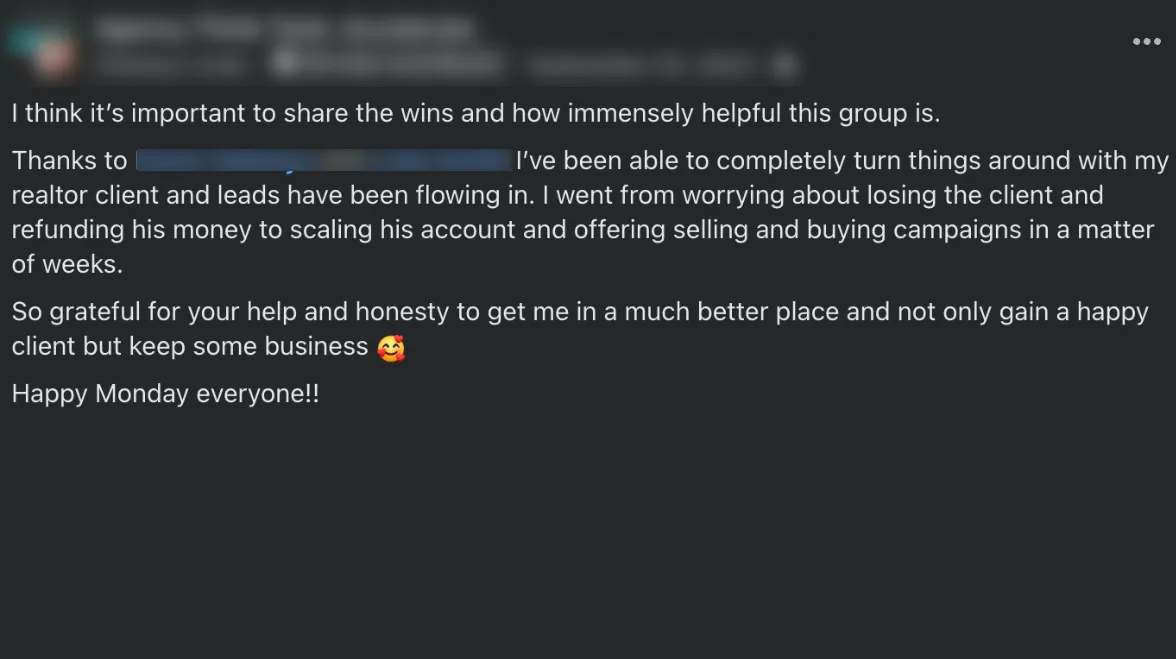Viewport: 1176px width, 659px height.
Task: Click the smiling face with hearts emoji
Action: click(x=392, y=348)
